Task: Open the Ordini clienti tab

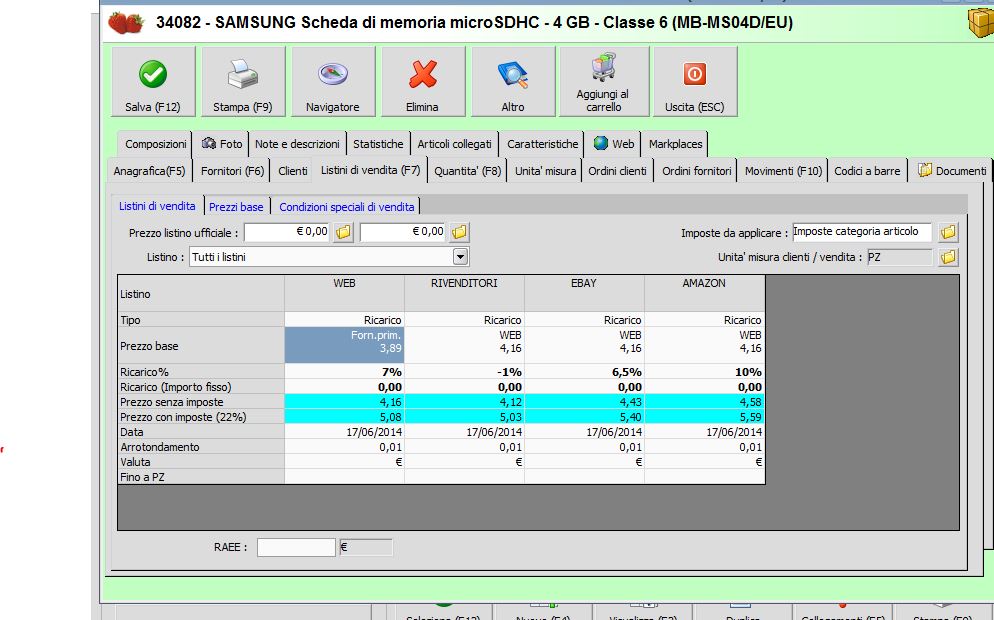Action: (617, 171)
